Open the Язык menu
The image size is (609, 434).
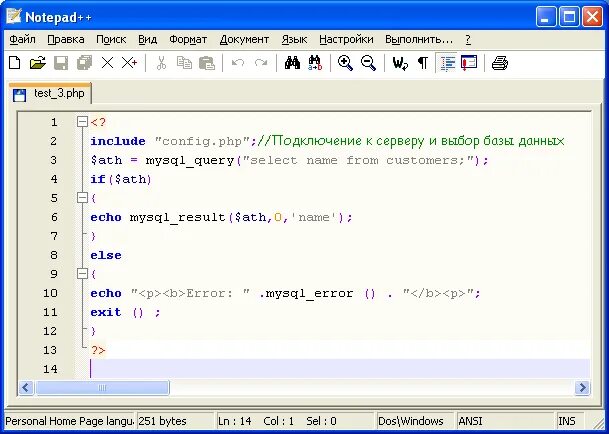coord(294,40)
